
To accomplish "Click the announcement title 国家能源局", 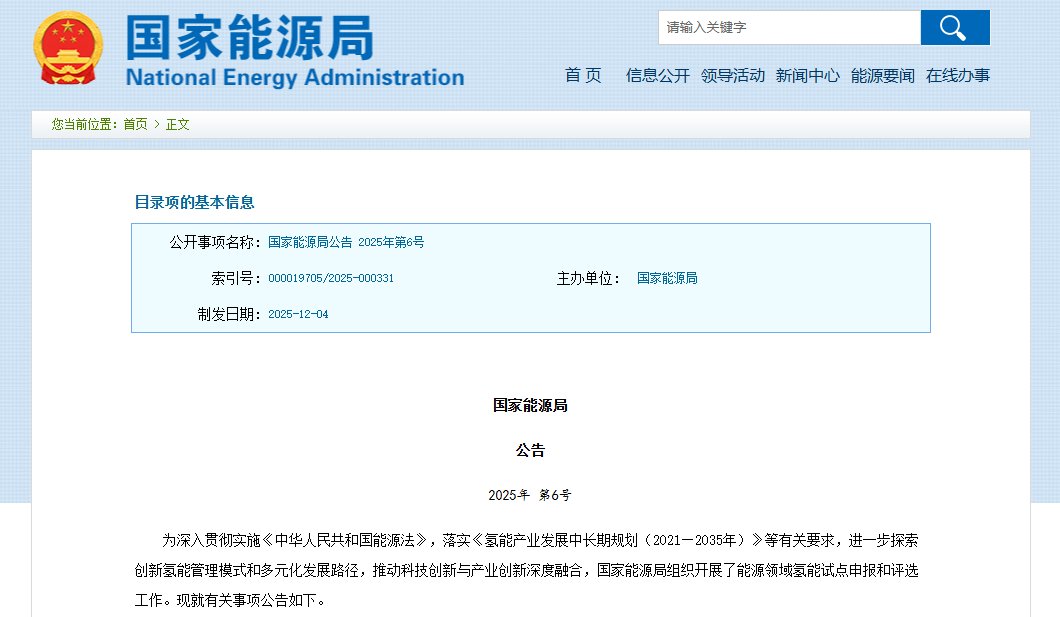I will 530,404.
